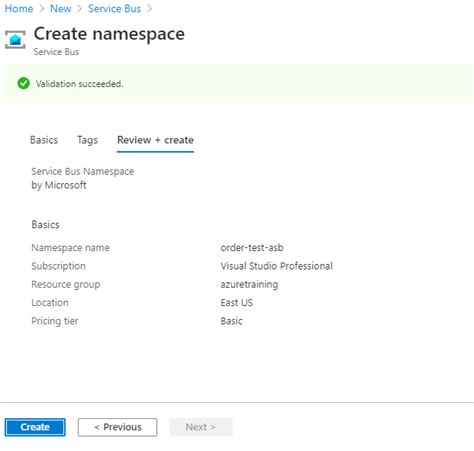Screen dimensions: 474x451
Task: Click the Resource group label
Action: tap(66, 284)
